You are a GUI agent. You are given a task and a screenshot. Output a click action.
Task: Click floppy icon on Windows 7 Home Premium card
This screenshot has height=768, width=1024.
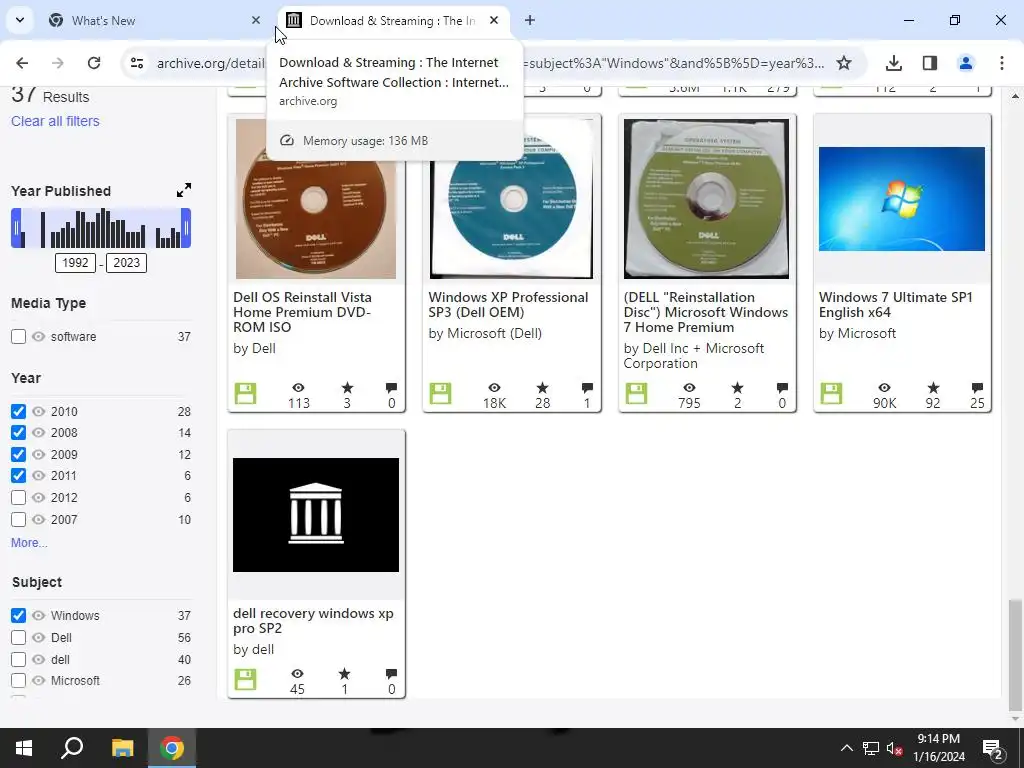636,394
